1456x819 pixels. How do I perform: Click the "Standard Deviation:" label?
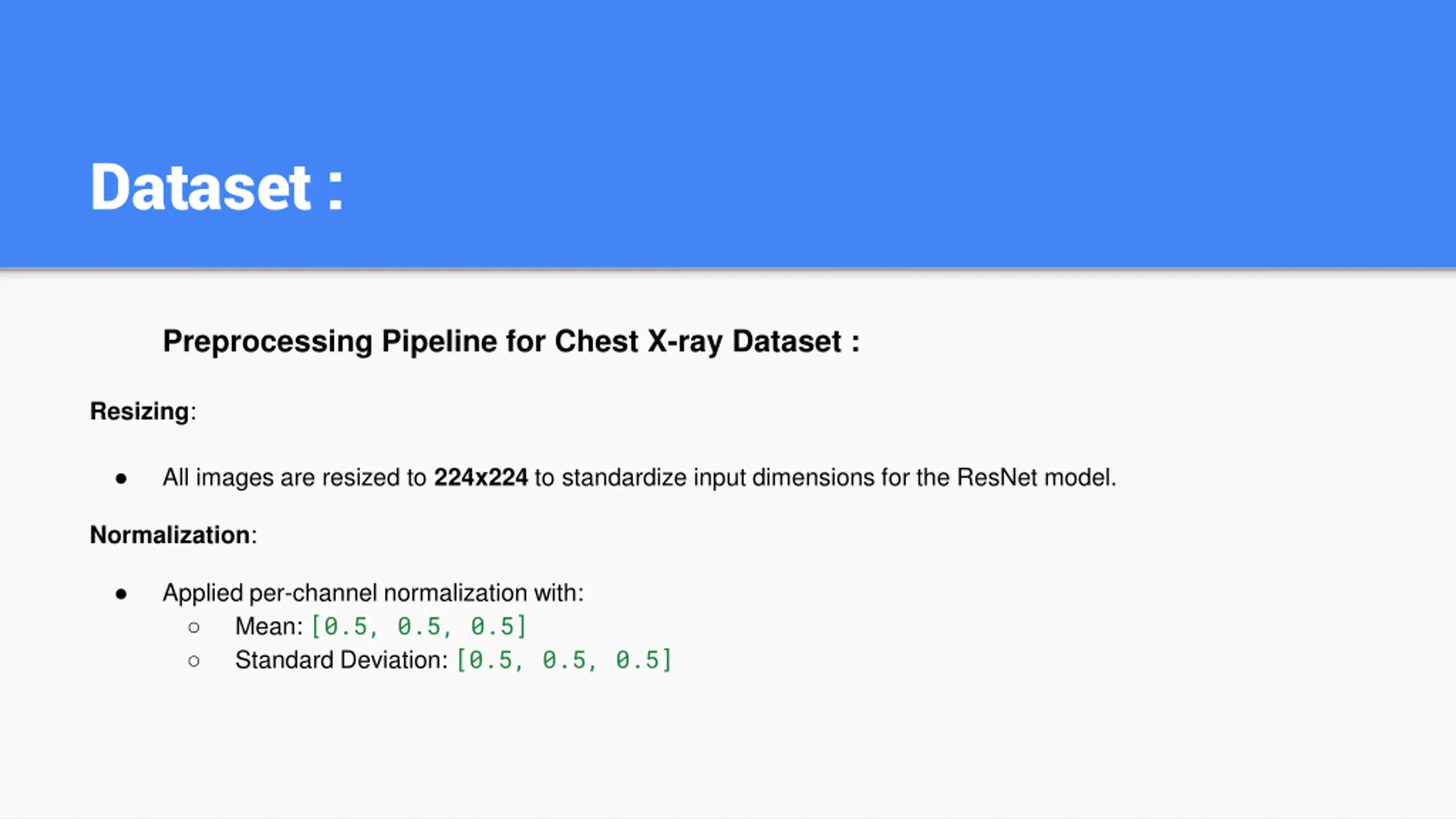coord(341,660)
